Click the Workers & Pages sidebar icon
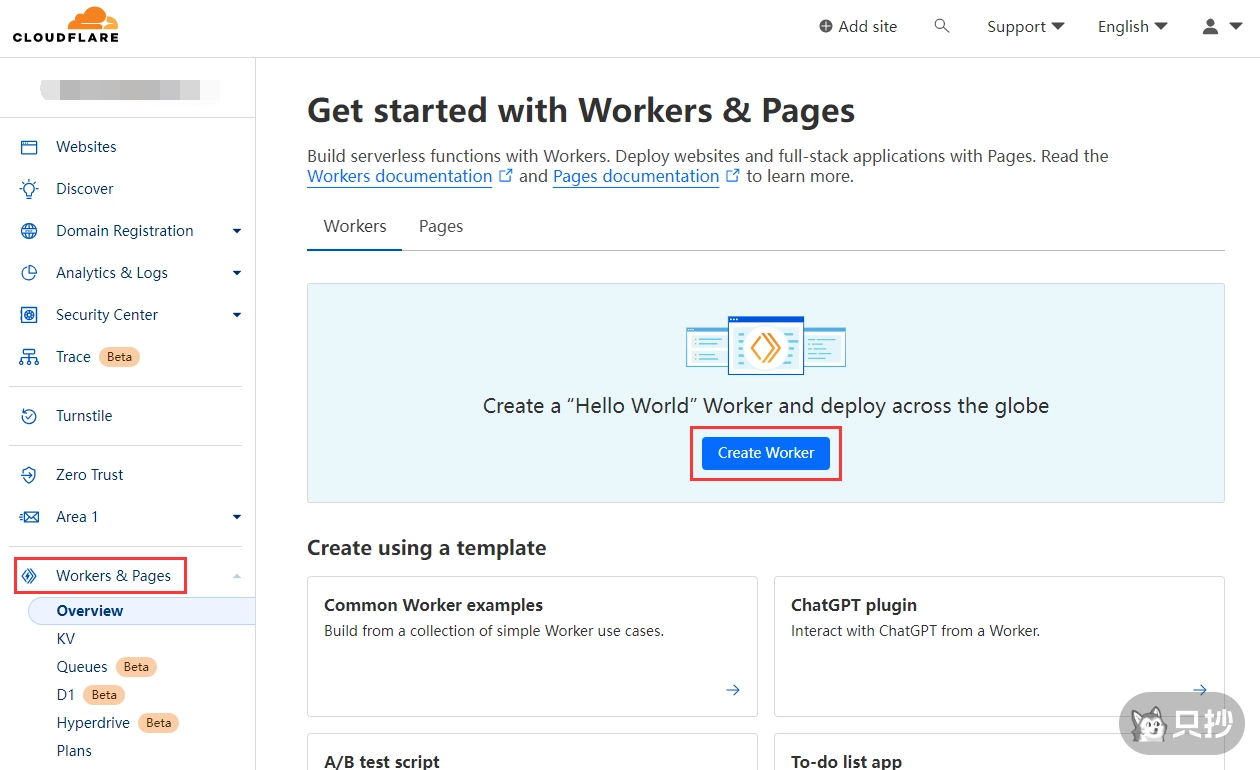1260x770 pixels. 29,576
